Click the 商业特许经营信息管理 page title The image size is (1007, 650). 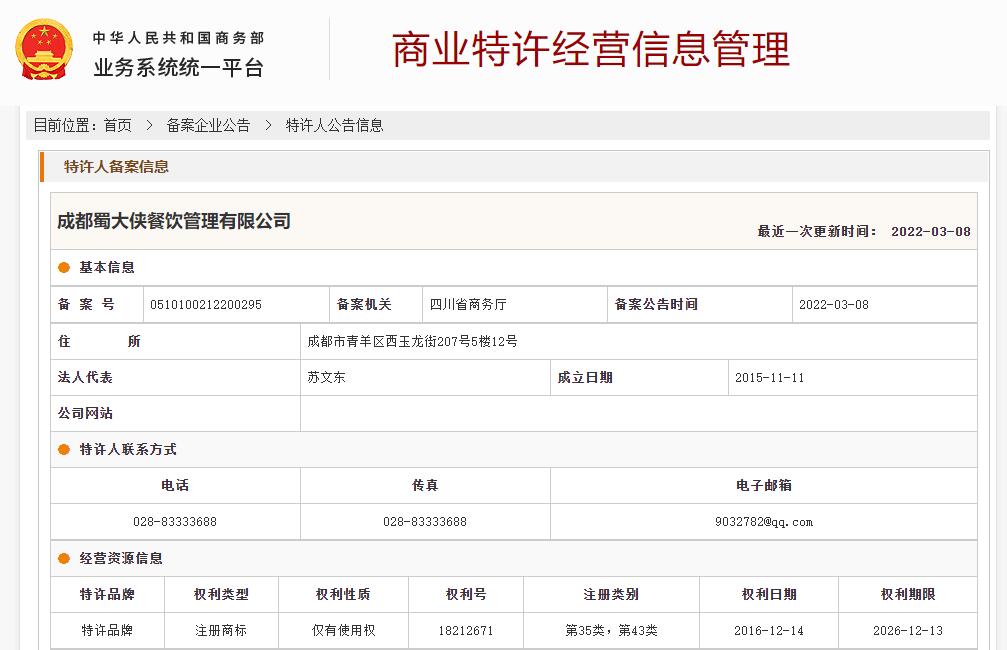(x=591, y=49)
